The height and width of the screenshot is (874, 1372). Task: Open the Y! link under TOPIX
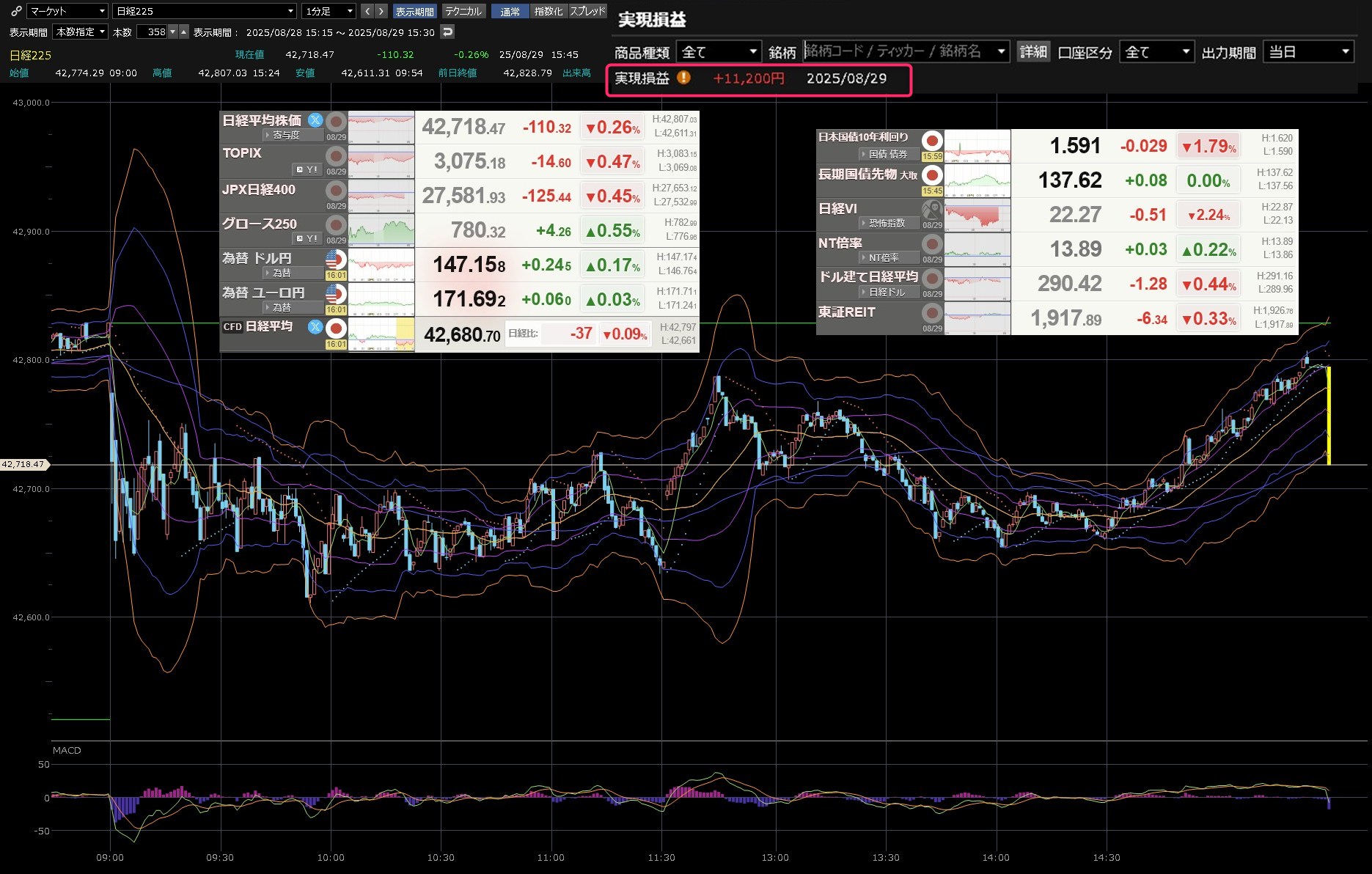307,169
